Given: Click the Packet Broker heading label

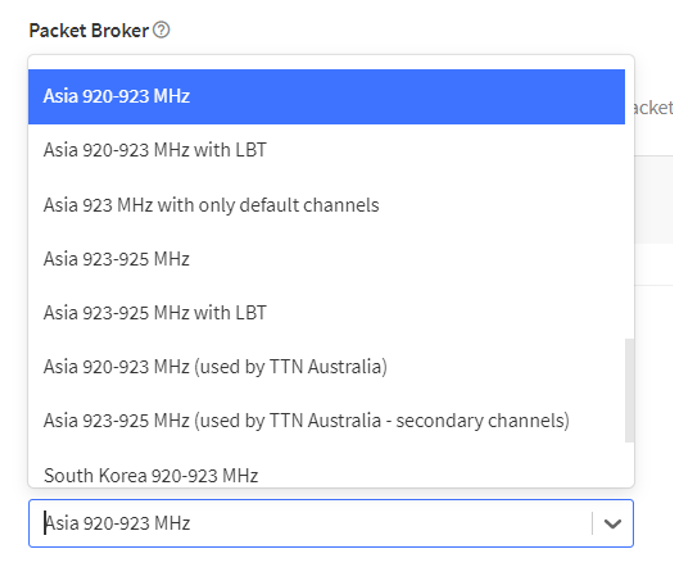Looking at the screenshot, I should (x=88, y=30).
